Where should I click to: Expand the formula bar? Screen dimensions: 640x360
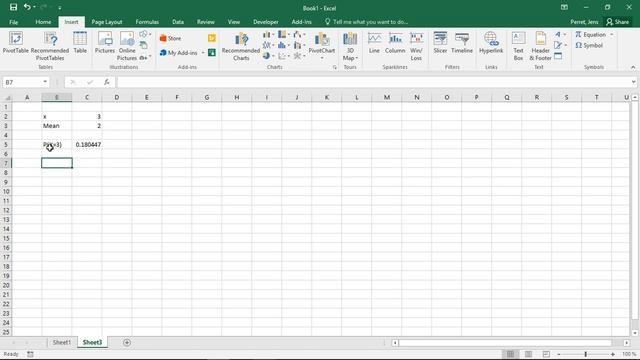pos(633,82)
